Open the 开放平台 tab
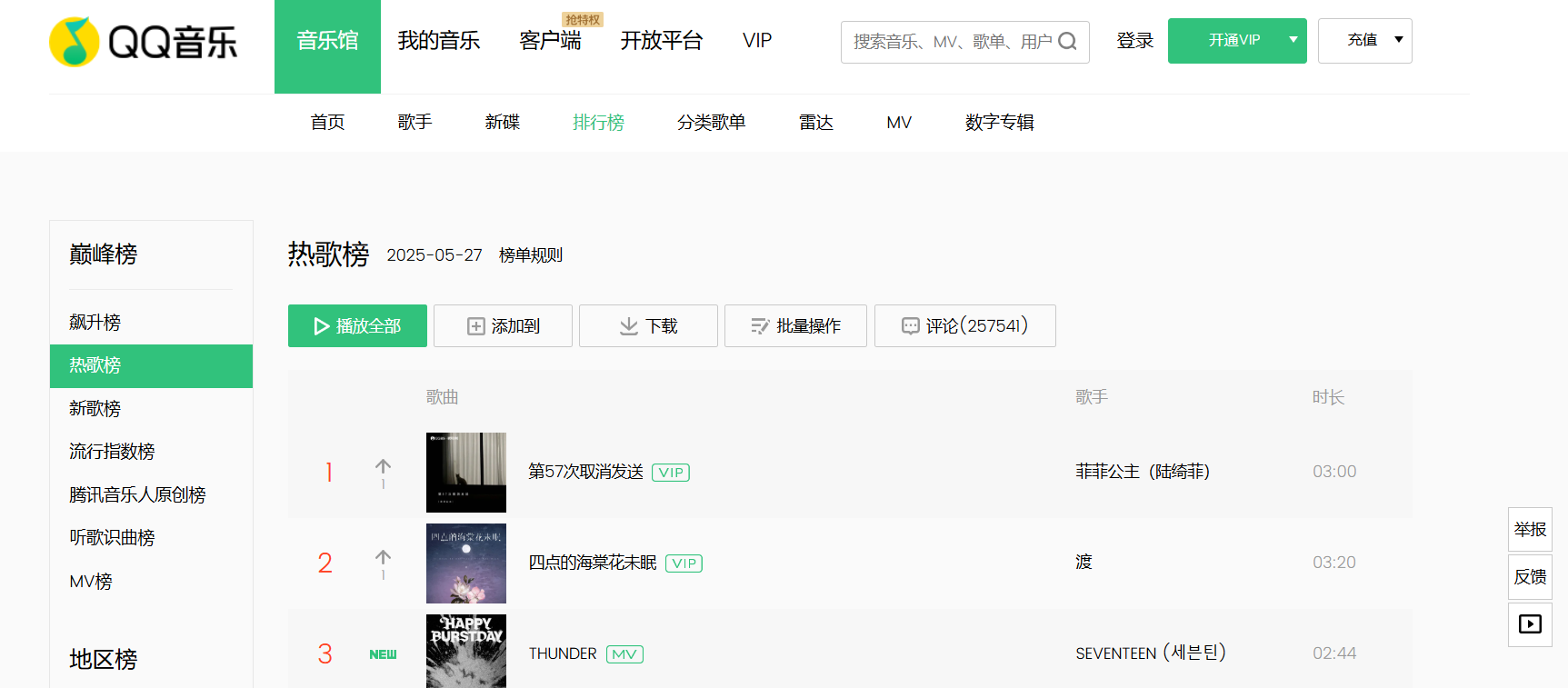Screen dimensions: 1568x688 tap(662, 41)
